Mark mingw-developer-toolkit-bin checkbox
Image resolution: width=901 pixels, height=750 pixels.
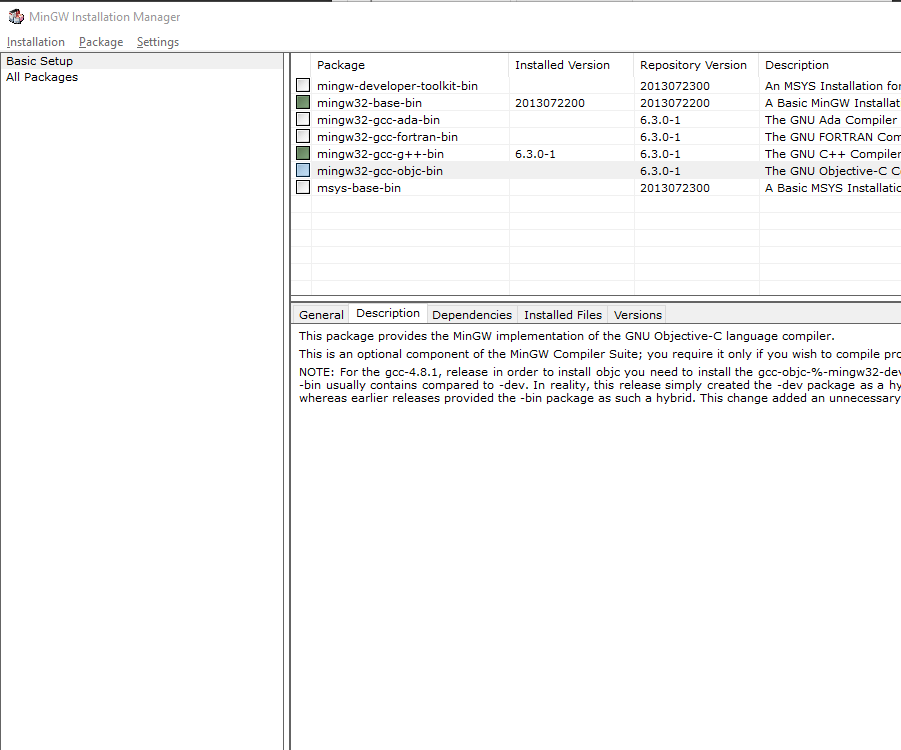pos(303,86)
